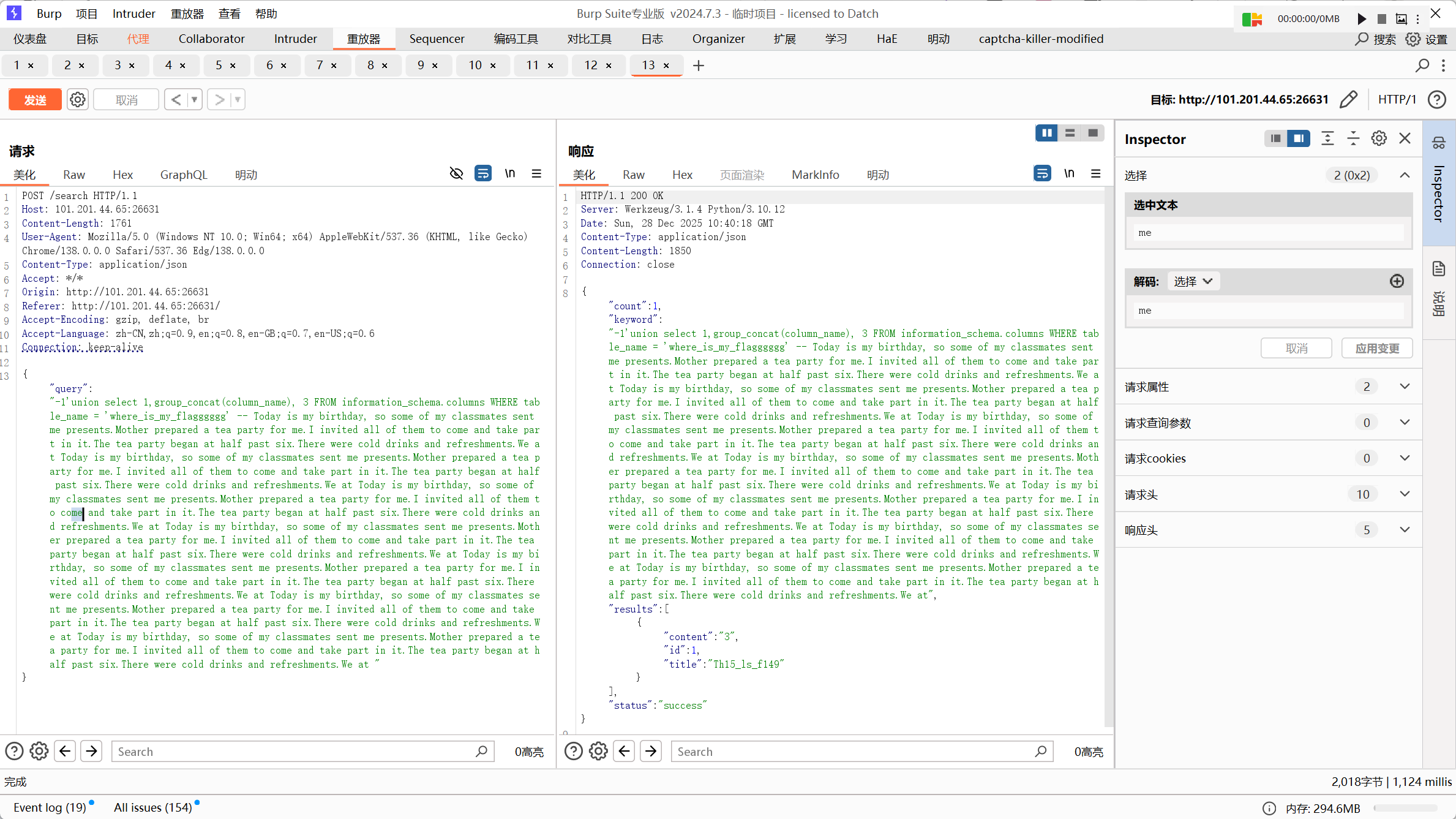Click request search next-match arrow
The height and width of the screenshot is (819, 1456).
tap(92, 751)
